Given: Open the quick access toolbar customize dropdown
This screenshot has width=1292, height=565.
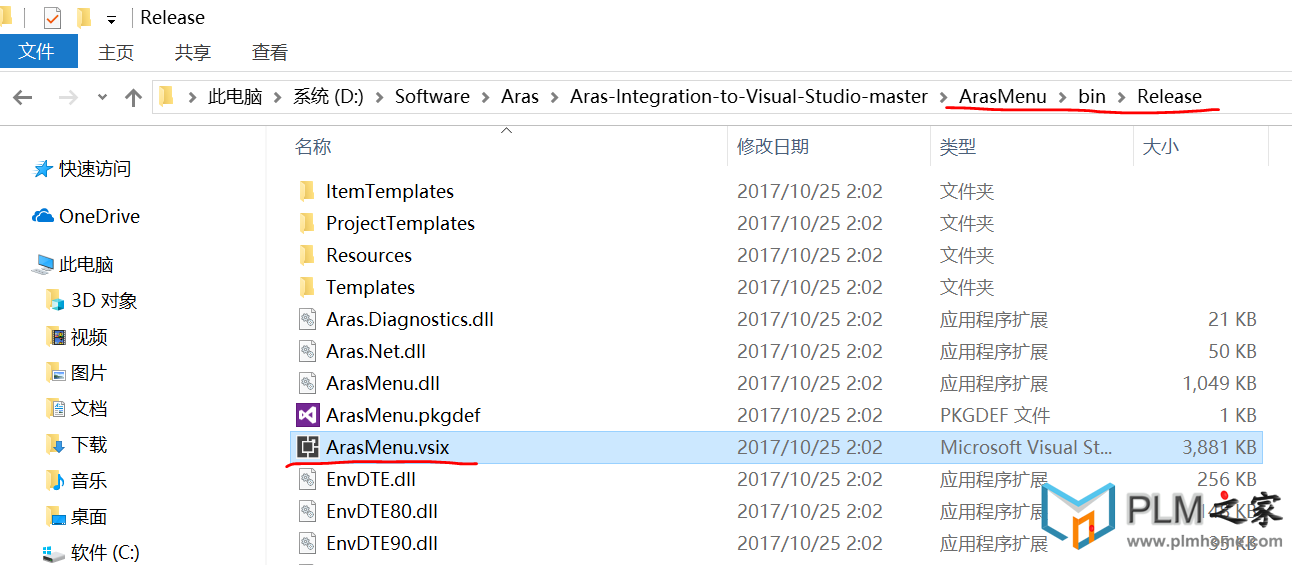Looking at the screenshot, I should (111, 19).
